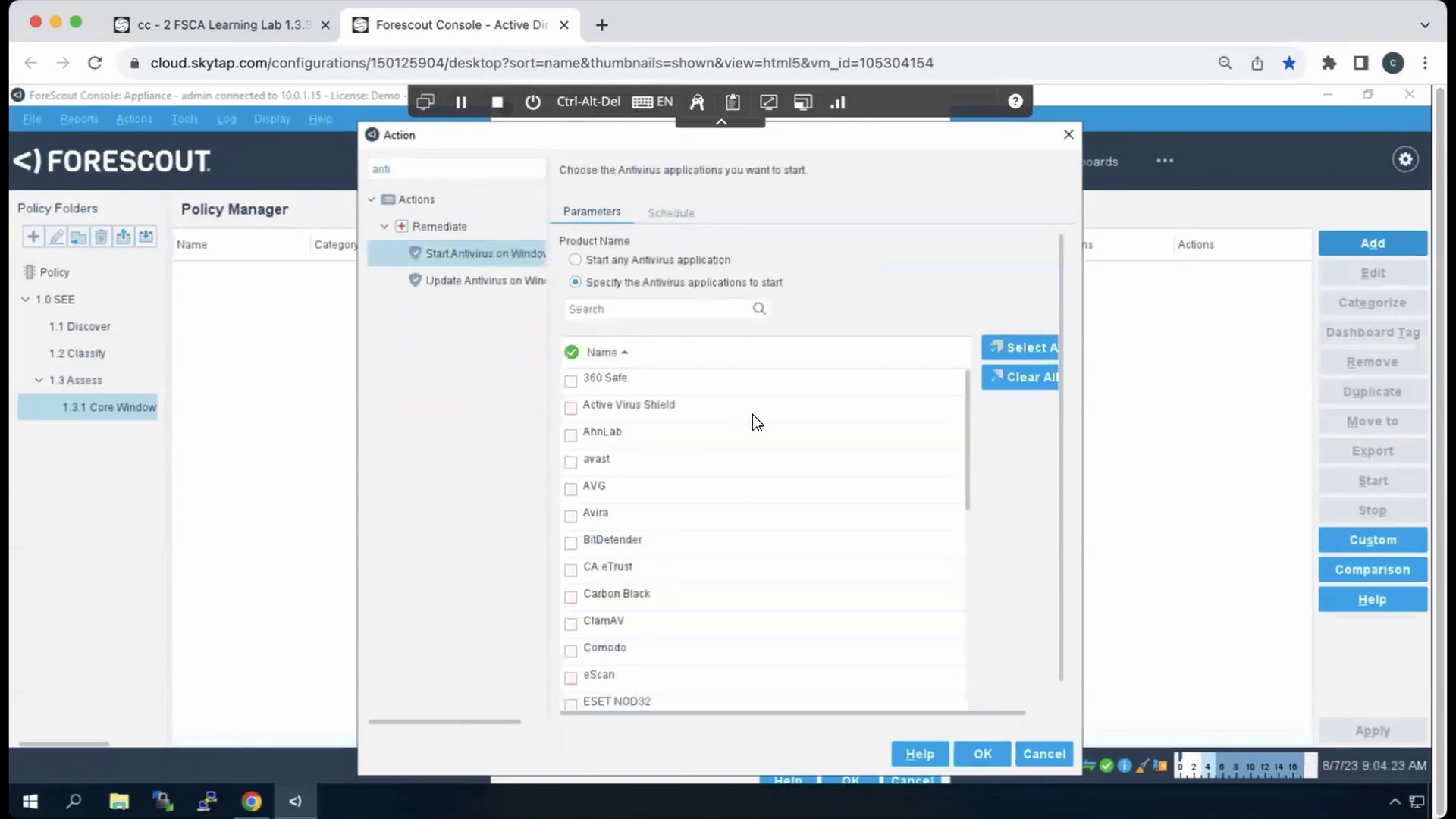Open the VM list icon in Skytap toolbar

425,102
